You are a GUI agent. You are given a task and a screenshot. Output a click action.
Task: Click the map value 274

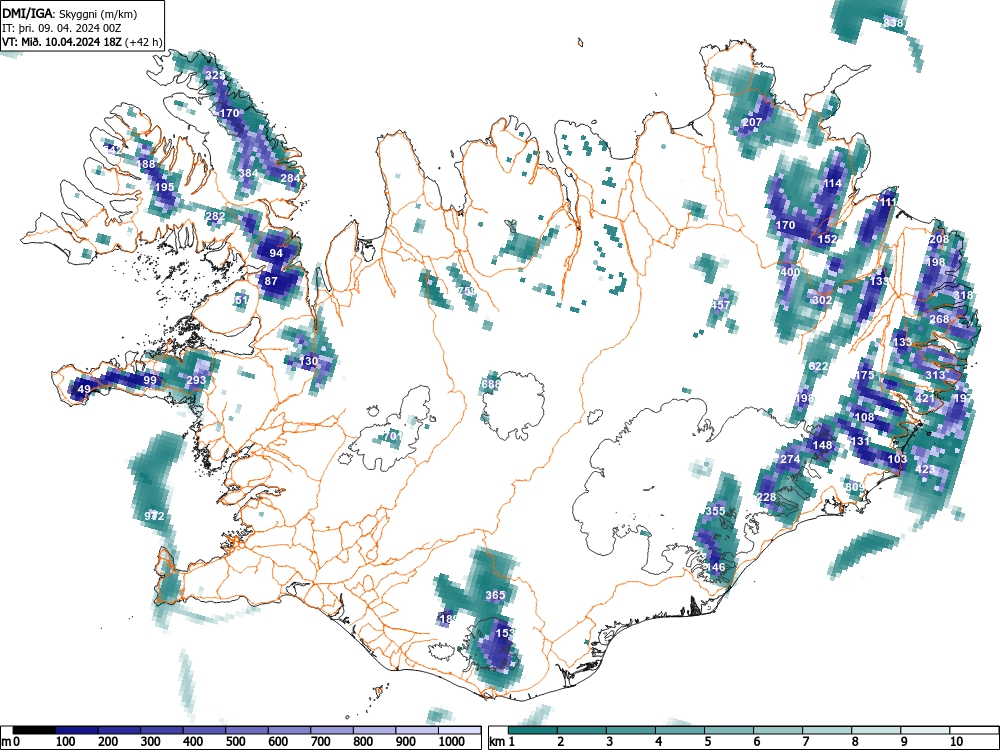[x=790, y=459]
